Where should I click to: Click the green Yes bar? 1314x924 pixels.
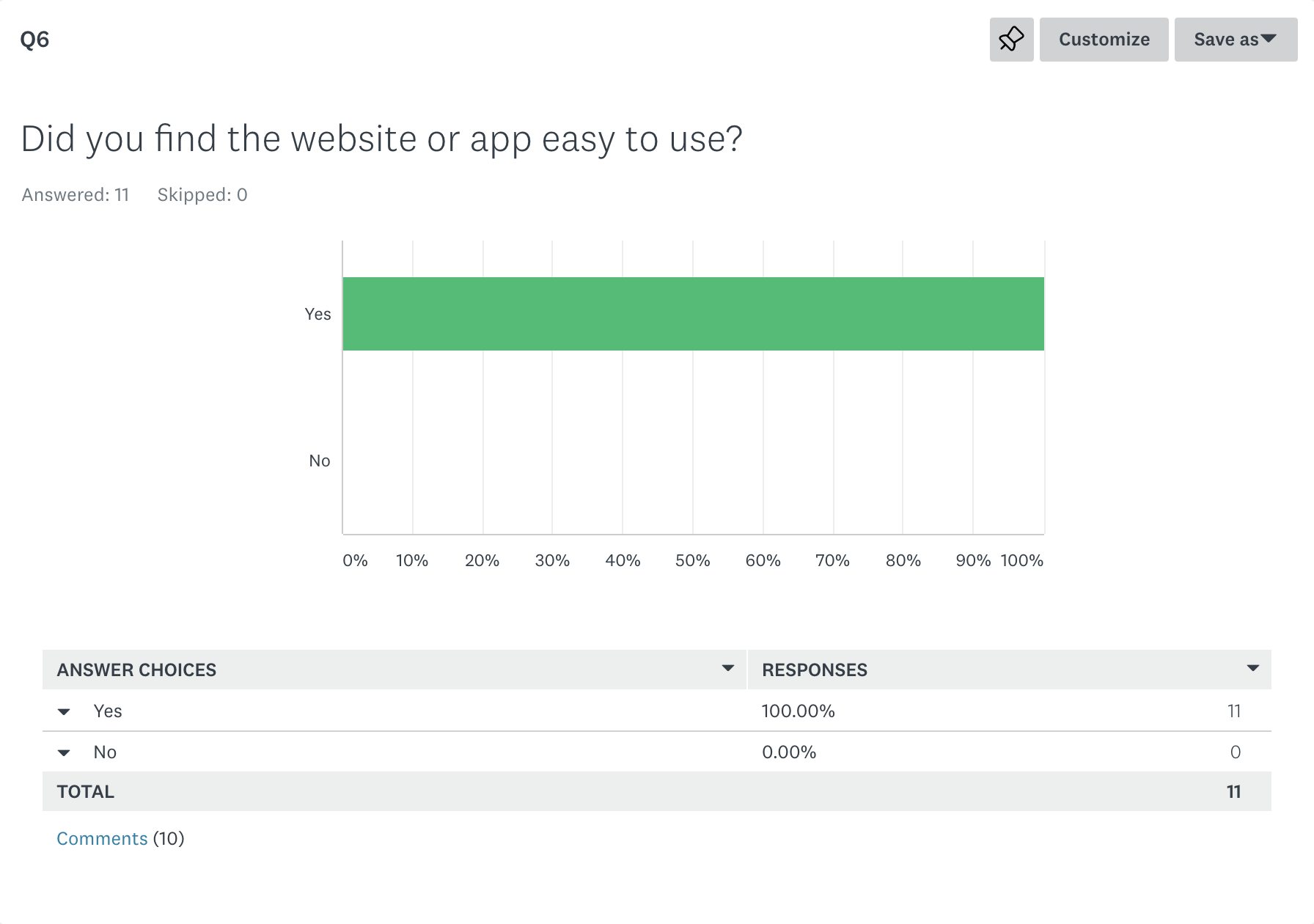pos(693,314)
